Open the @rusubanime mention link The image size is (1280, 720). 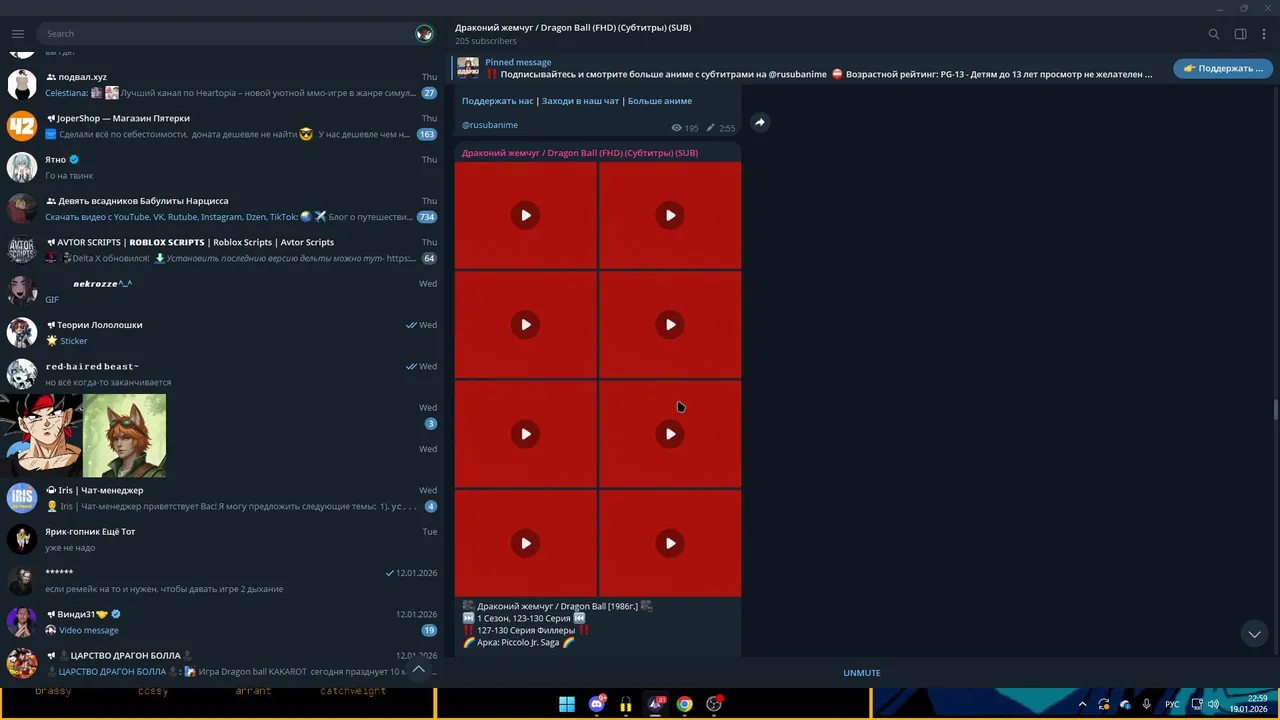(489, 125)
